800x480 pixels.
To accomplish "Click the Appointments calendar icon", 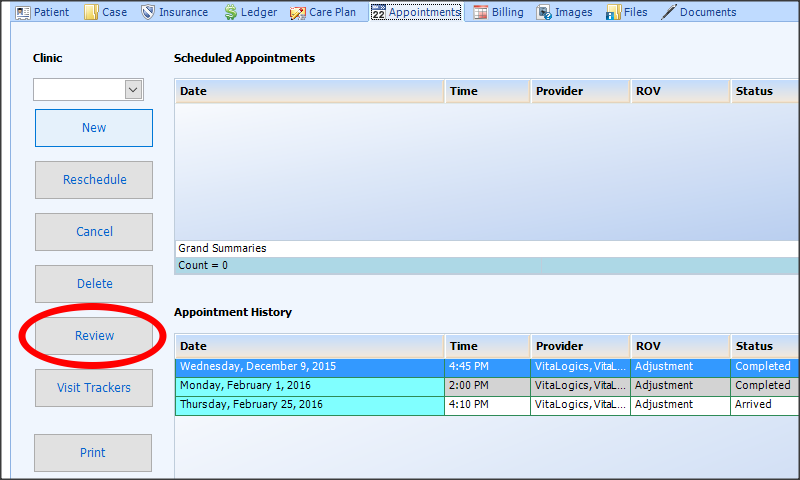I will coord(378,12).
